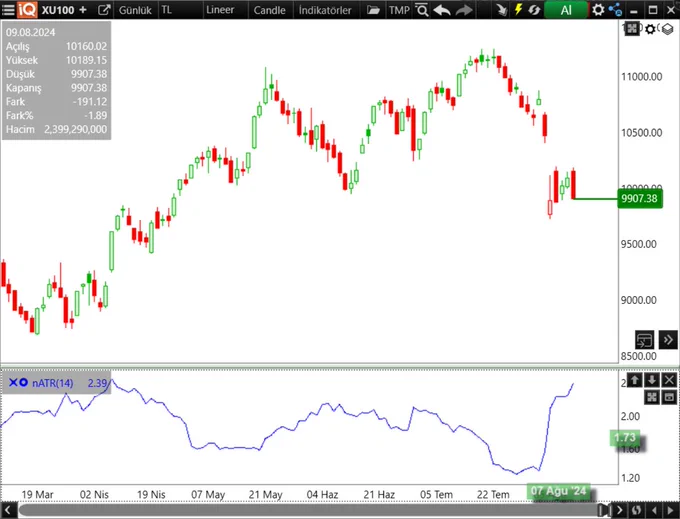The image size is (680, 519).
Task: Open saved chart folder icon
Action: [373, 10]
